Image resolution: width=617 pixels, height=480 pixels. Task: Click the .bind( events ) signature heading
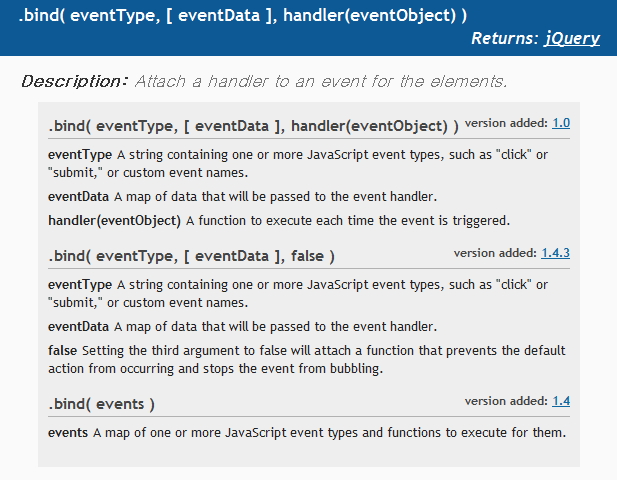[x=101, y=404]
